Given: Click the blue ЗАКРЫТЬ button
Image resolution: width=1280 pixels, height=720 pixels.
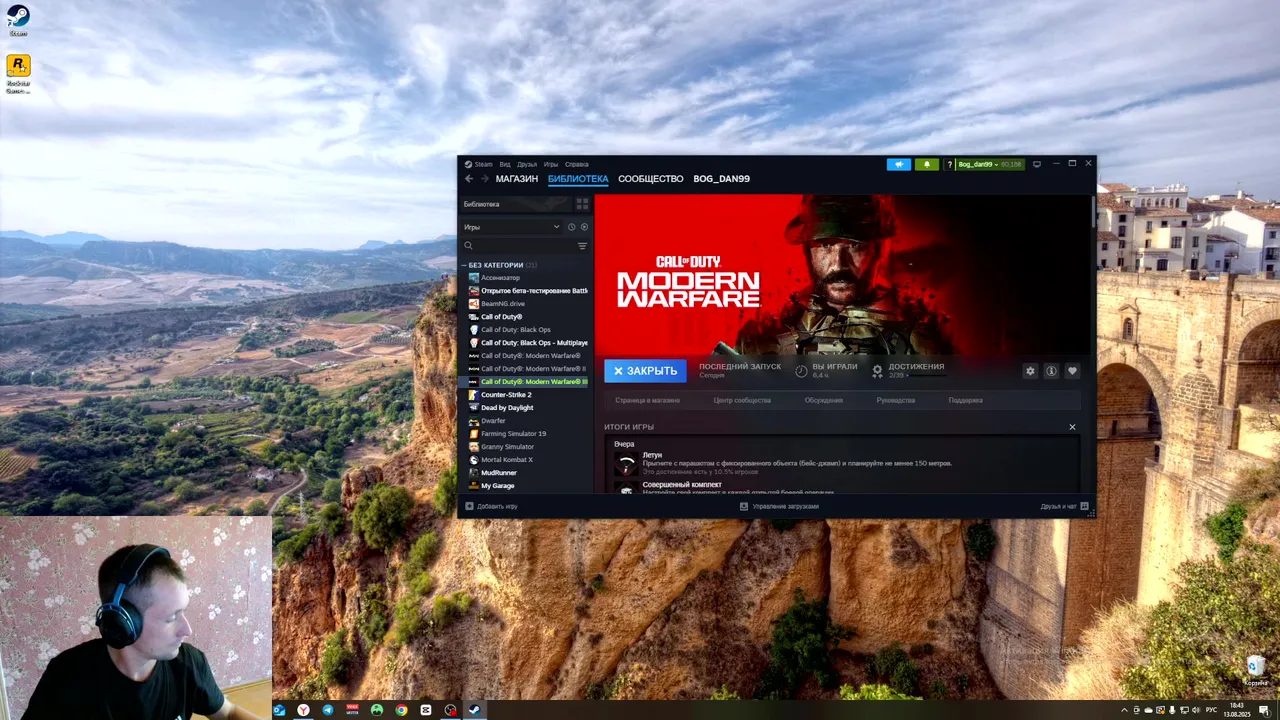Looking at the screenshot, I should (645, 371).
